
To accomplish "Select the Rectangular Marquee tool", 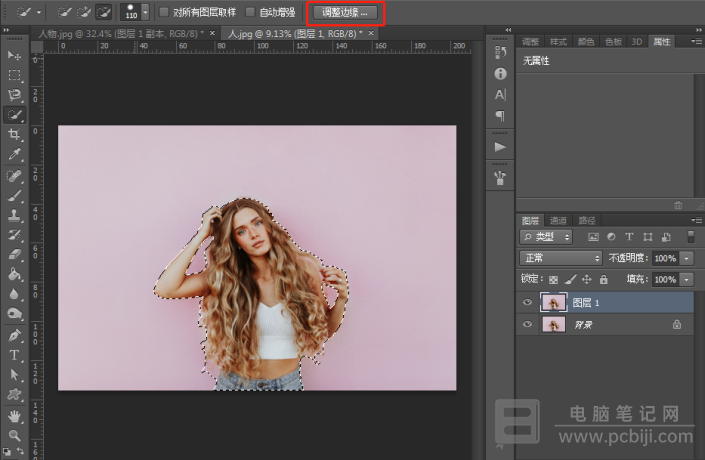I will (x=14, y=75).
